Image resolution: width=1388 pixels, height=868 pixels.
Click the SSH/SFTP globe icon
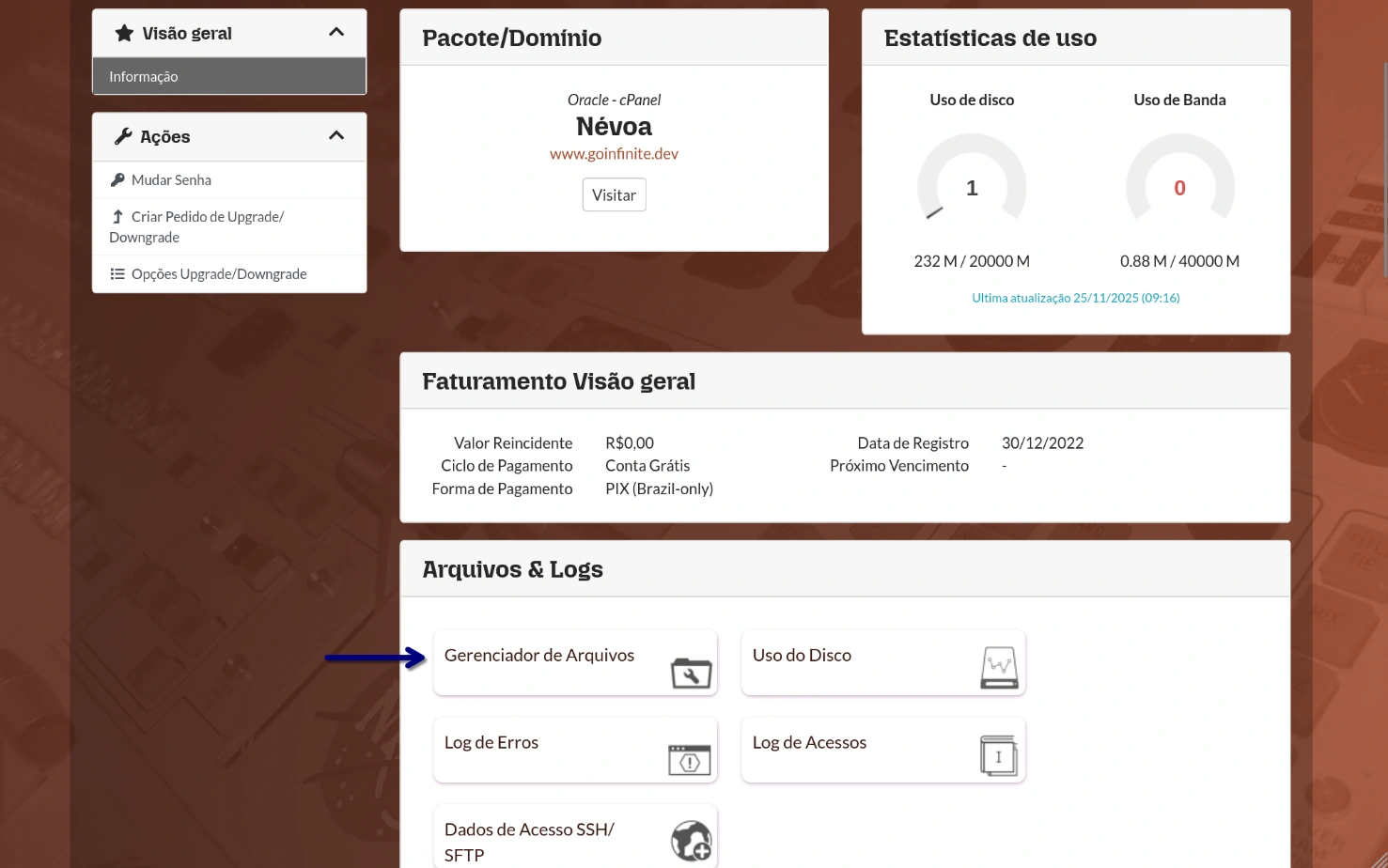tap(692, 841)
